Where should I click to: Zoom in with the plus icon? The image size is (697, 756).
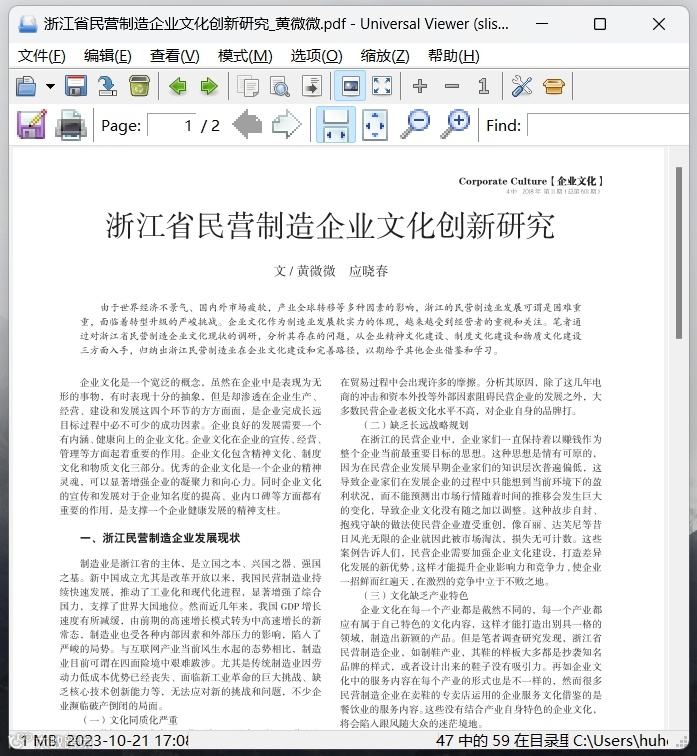click(x=420, y=86)
